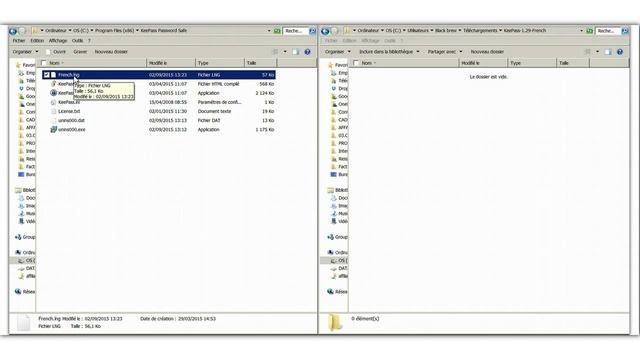
Task: Click the Graver toolbar button
Action: tap(80, 52)
